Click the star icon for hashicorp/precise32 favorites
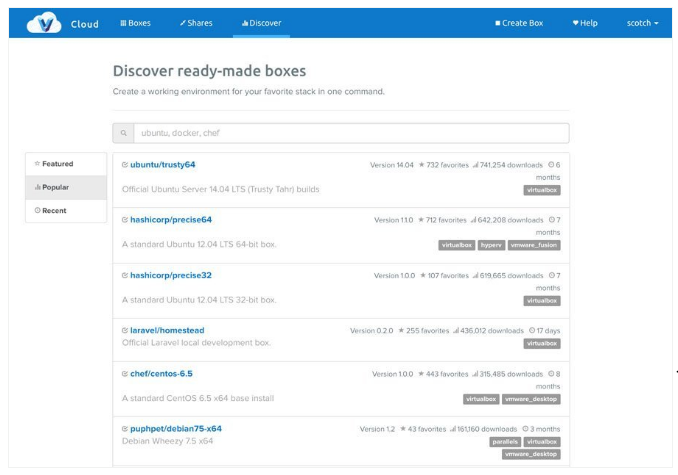Image resolution: width=678 pixels, height=475 pixels. point(422,275)
